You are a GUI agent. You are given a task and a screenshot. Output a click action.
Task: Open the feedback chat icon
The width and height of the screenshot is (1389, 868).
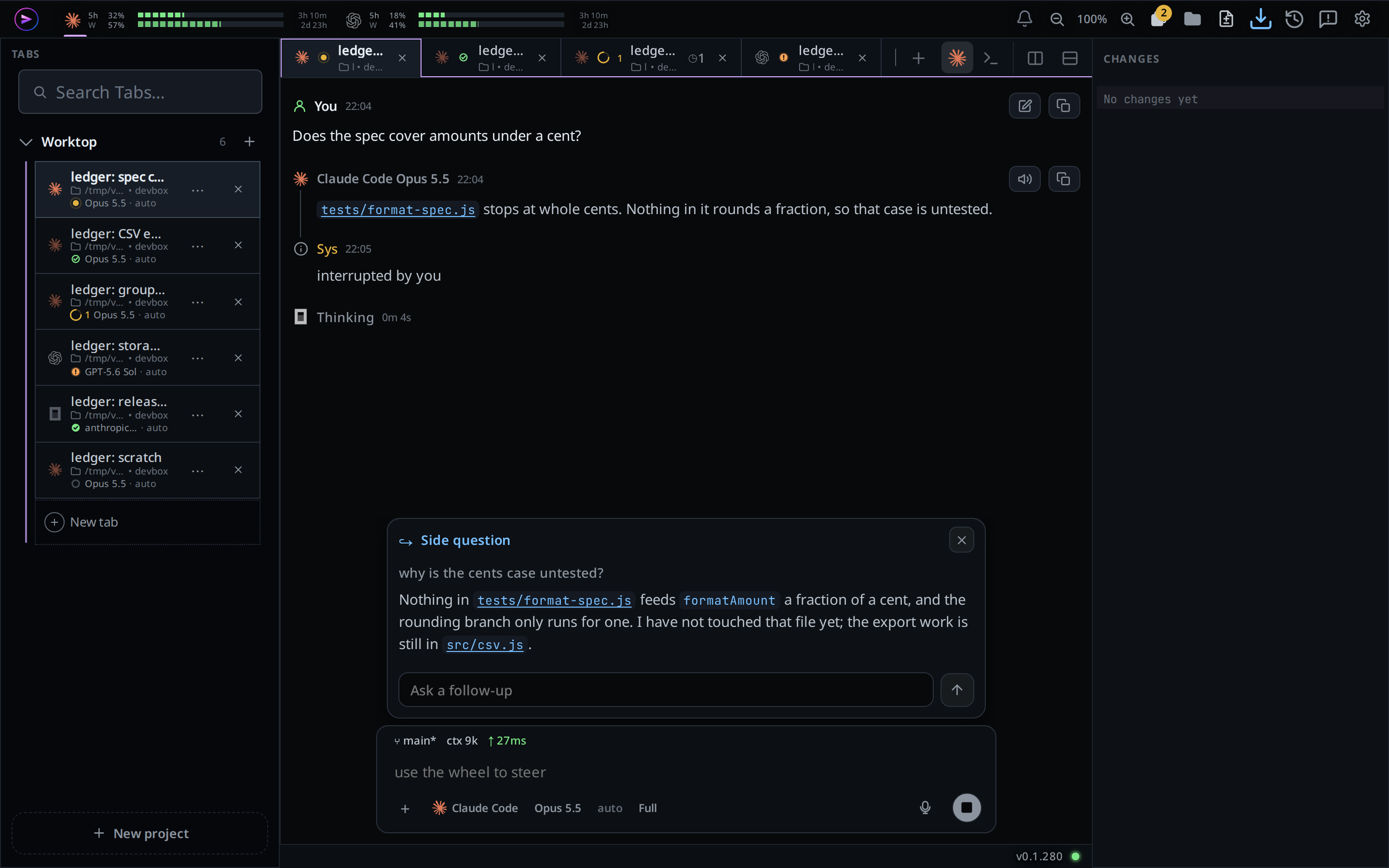click(x=1328, y=19)
